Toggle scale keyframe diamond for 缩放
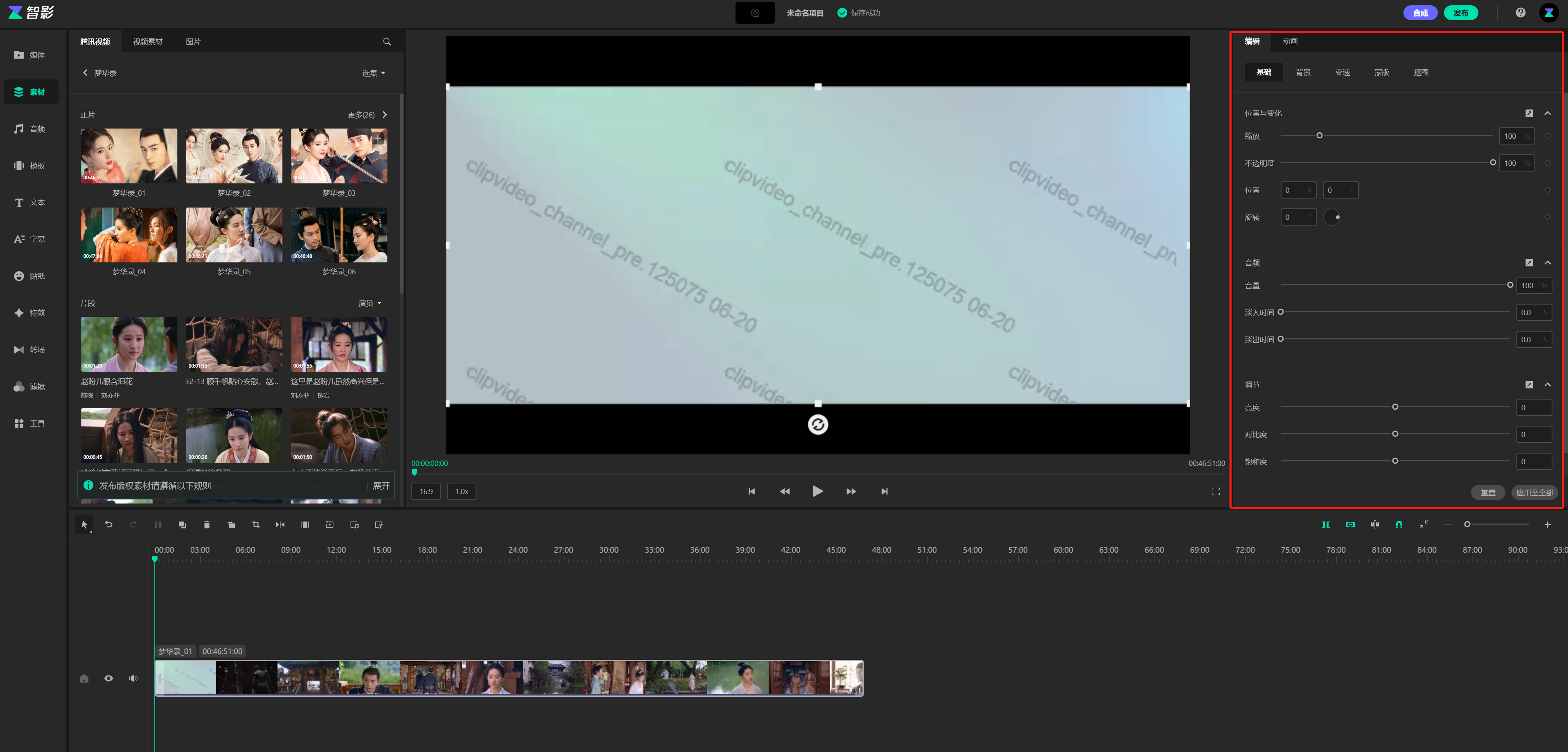Viewport: 1568px width, 752px height. [1547, 136]
